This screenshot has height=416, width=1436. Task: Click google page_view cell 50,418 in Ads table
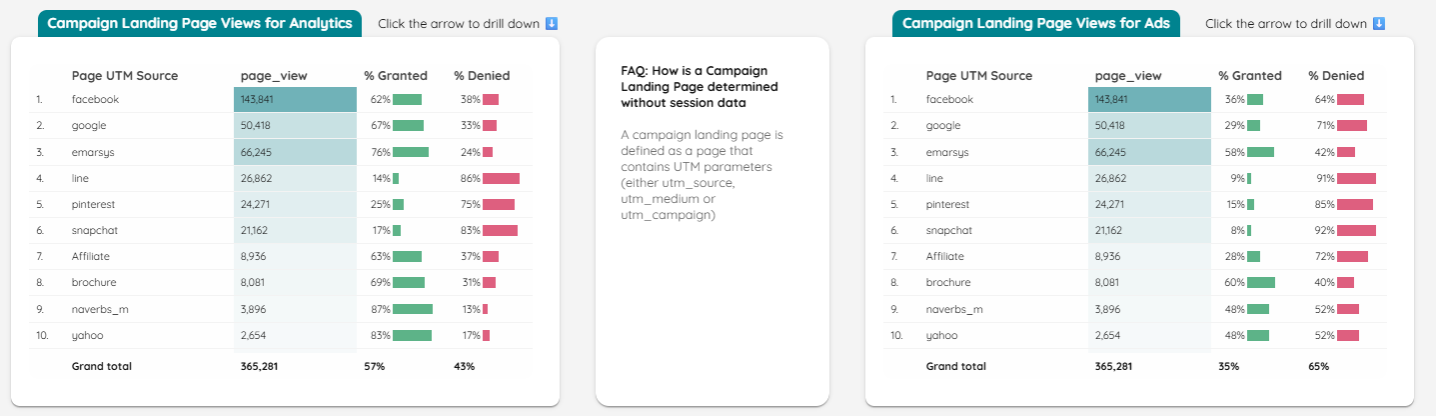tap(1150, 126)
